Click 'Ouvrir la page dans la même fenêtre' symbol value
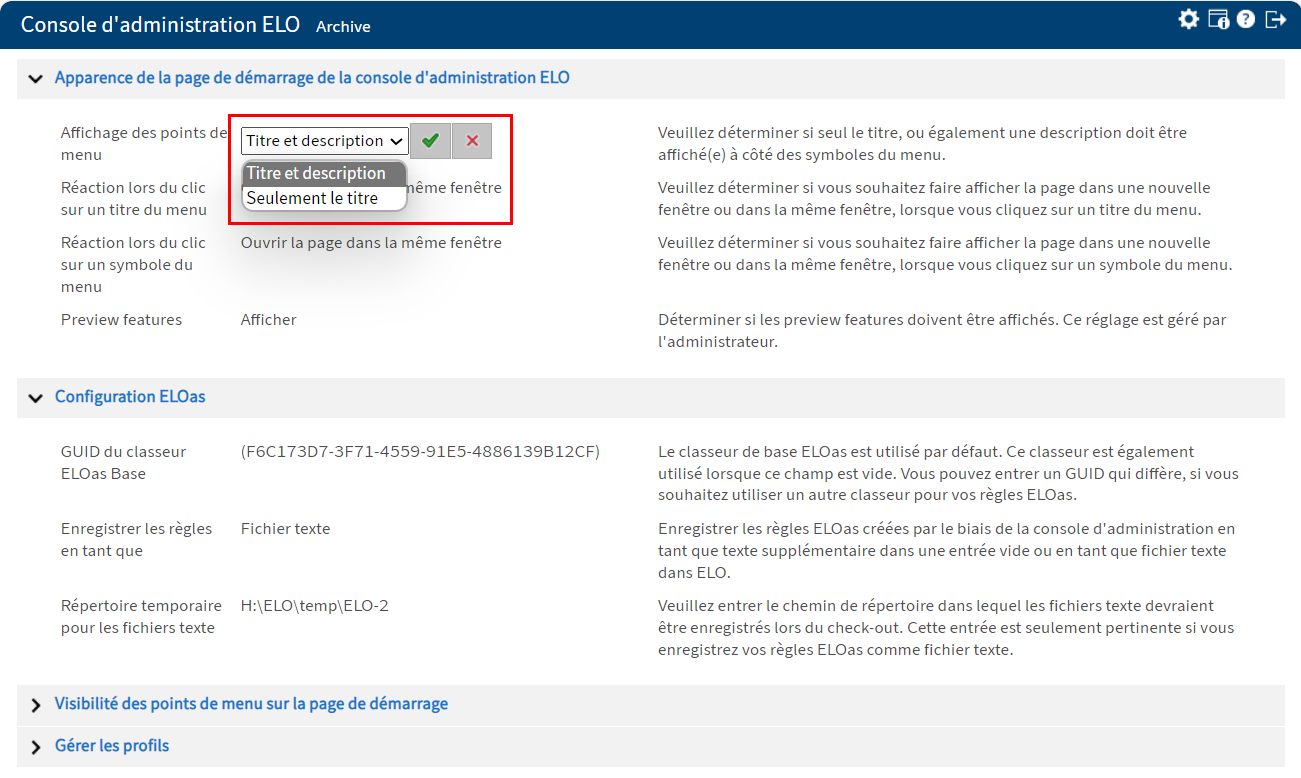The height and width of the screenshot is (778, 1301). pos(371,242)
